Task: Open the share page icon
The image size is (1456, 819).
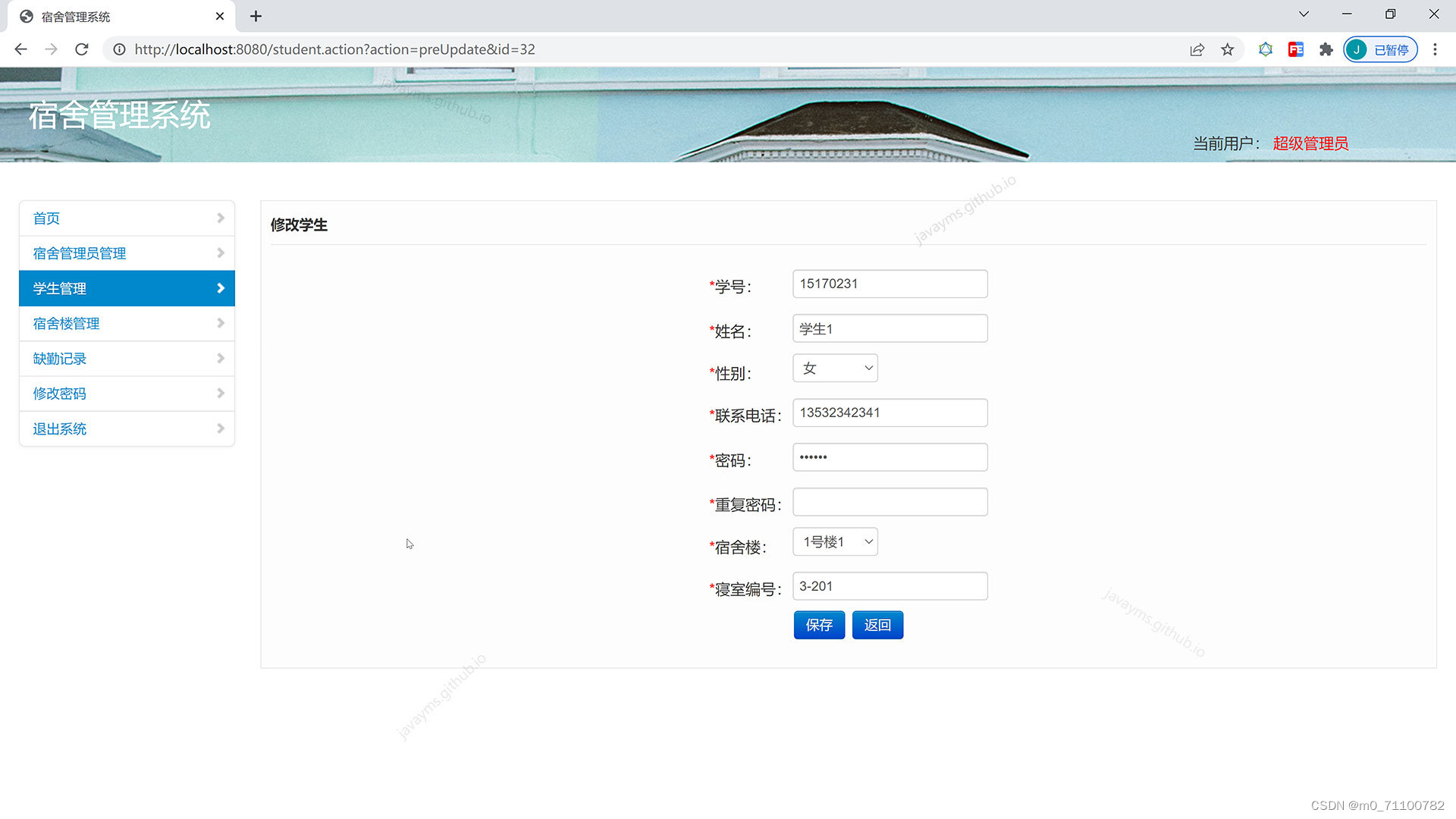Action: (x=1197, y=49)
